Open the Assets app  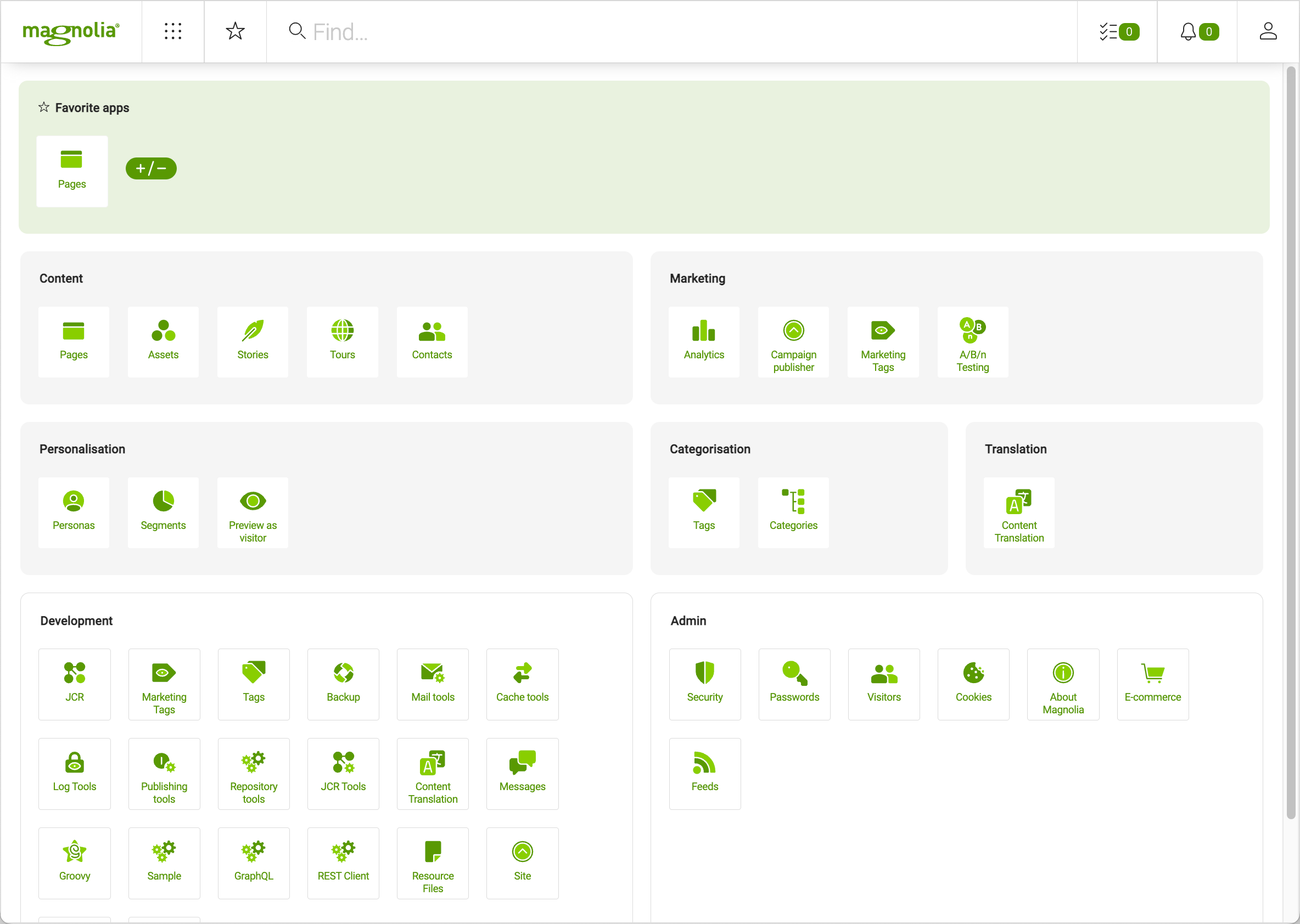coord(164,342)
